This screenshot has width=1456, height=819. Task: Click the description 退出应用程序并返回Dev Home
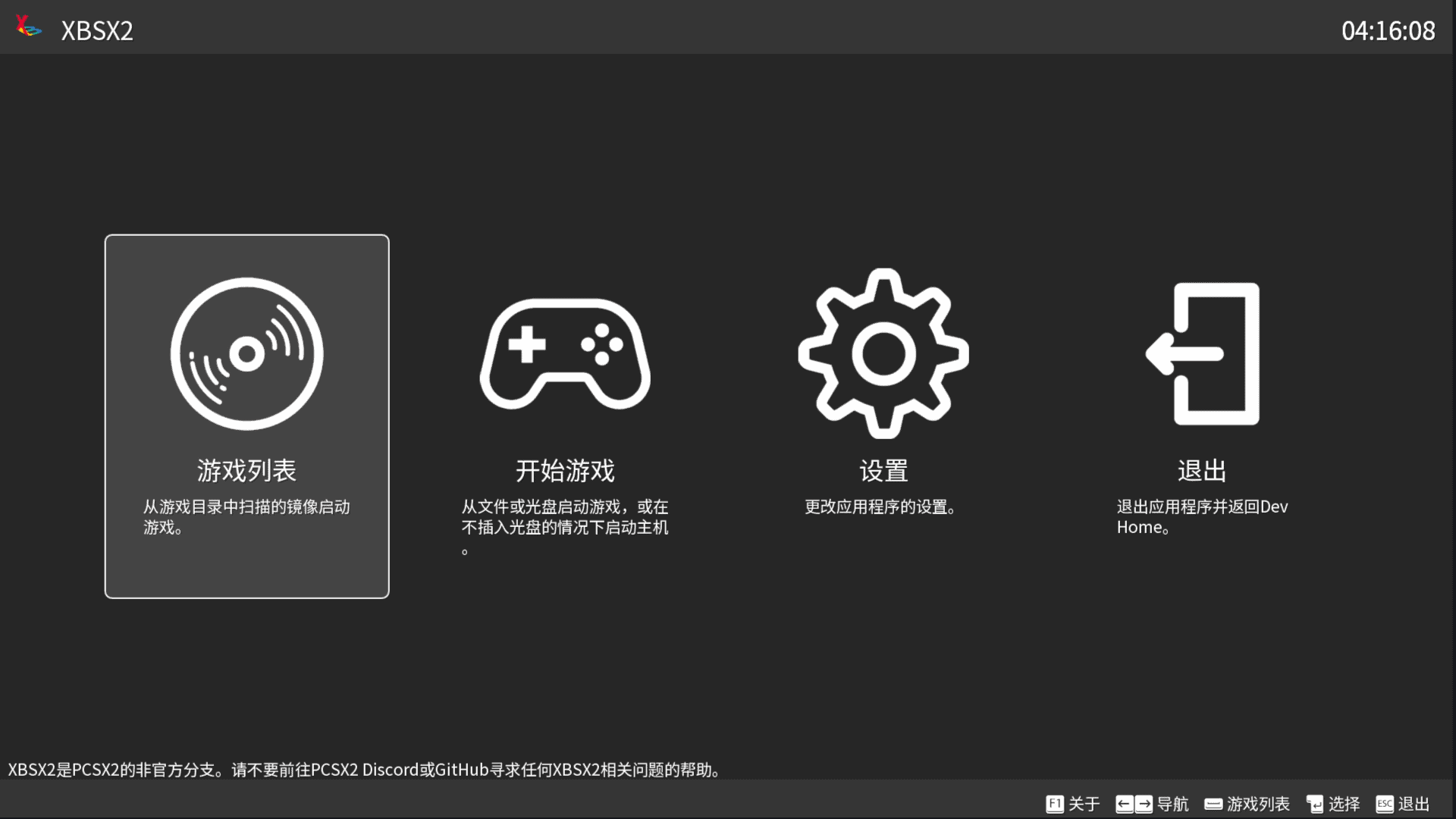pos(1202,517)
